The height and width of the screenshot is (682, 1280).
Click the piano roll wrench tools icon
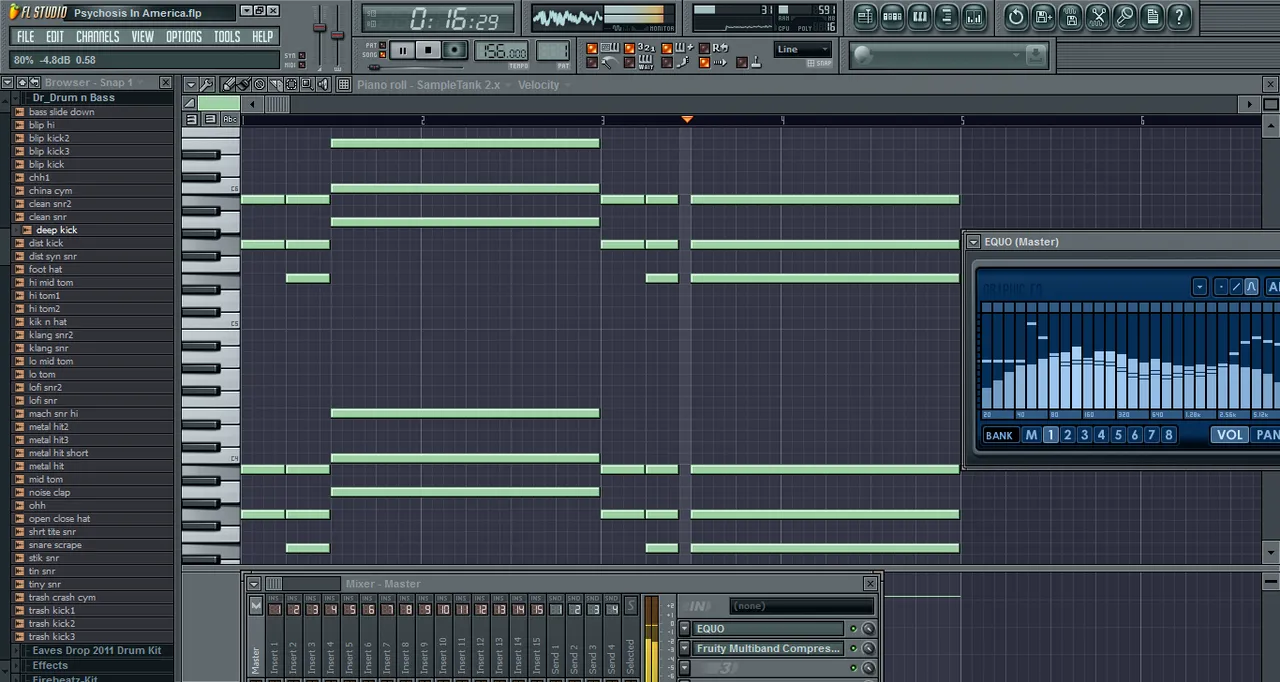click(x=207, y=85)
